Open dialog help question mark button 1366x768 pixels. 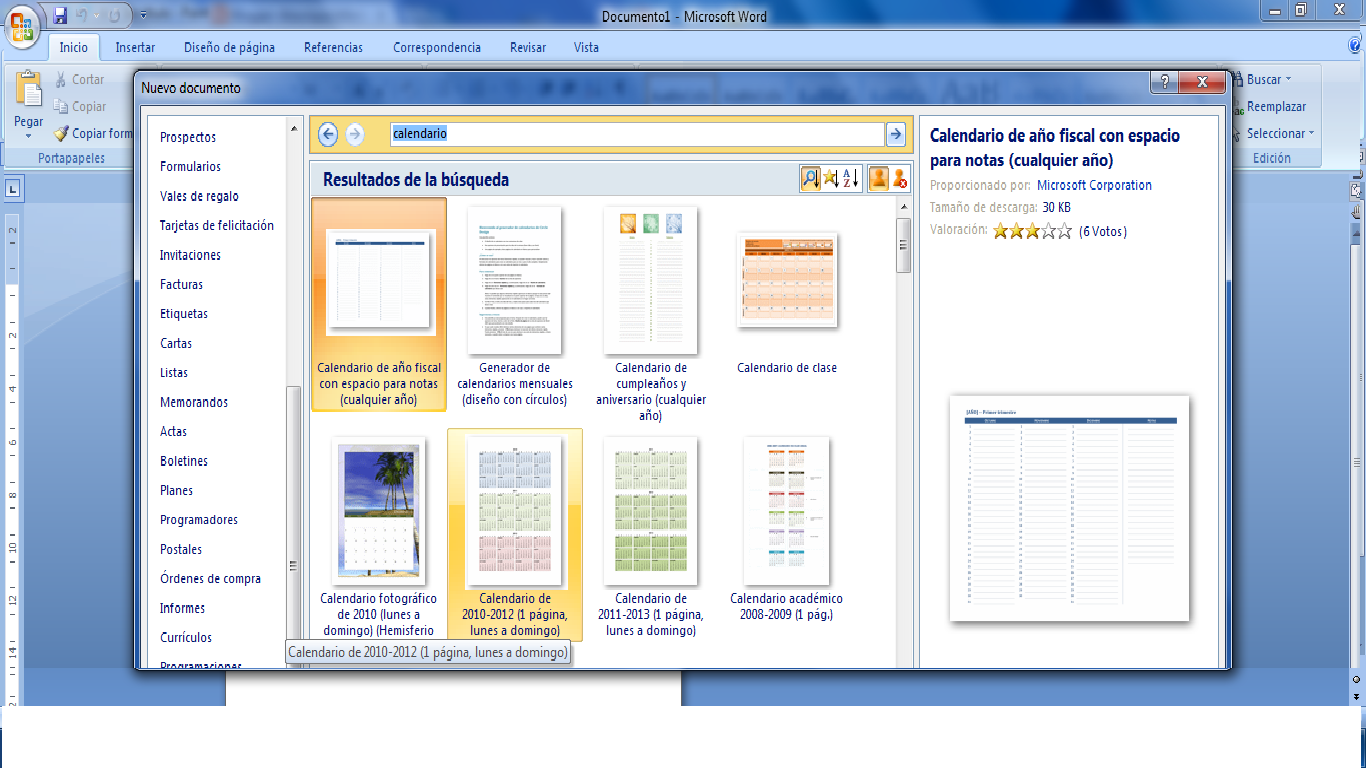(1160, 82)
